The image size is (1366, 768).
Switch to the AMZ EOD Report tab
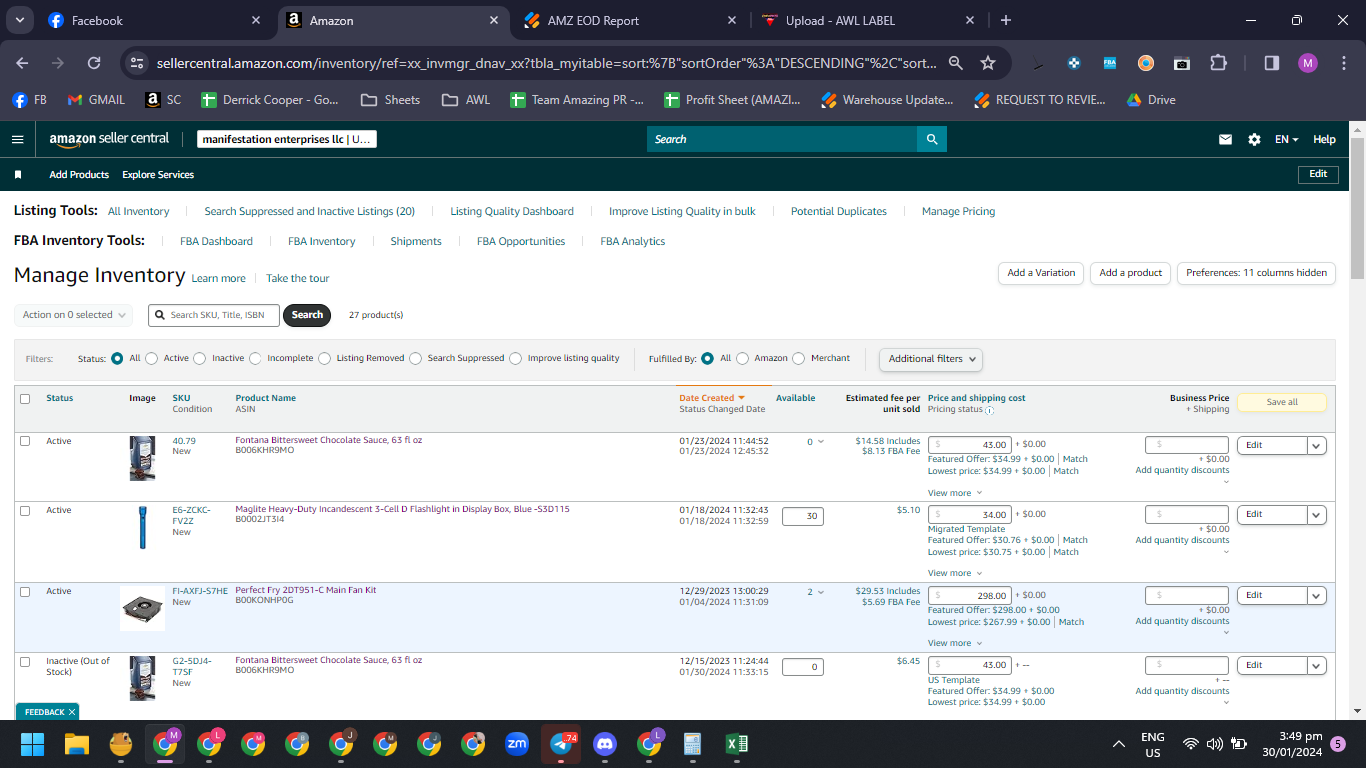point(630,20)
